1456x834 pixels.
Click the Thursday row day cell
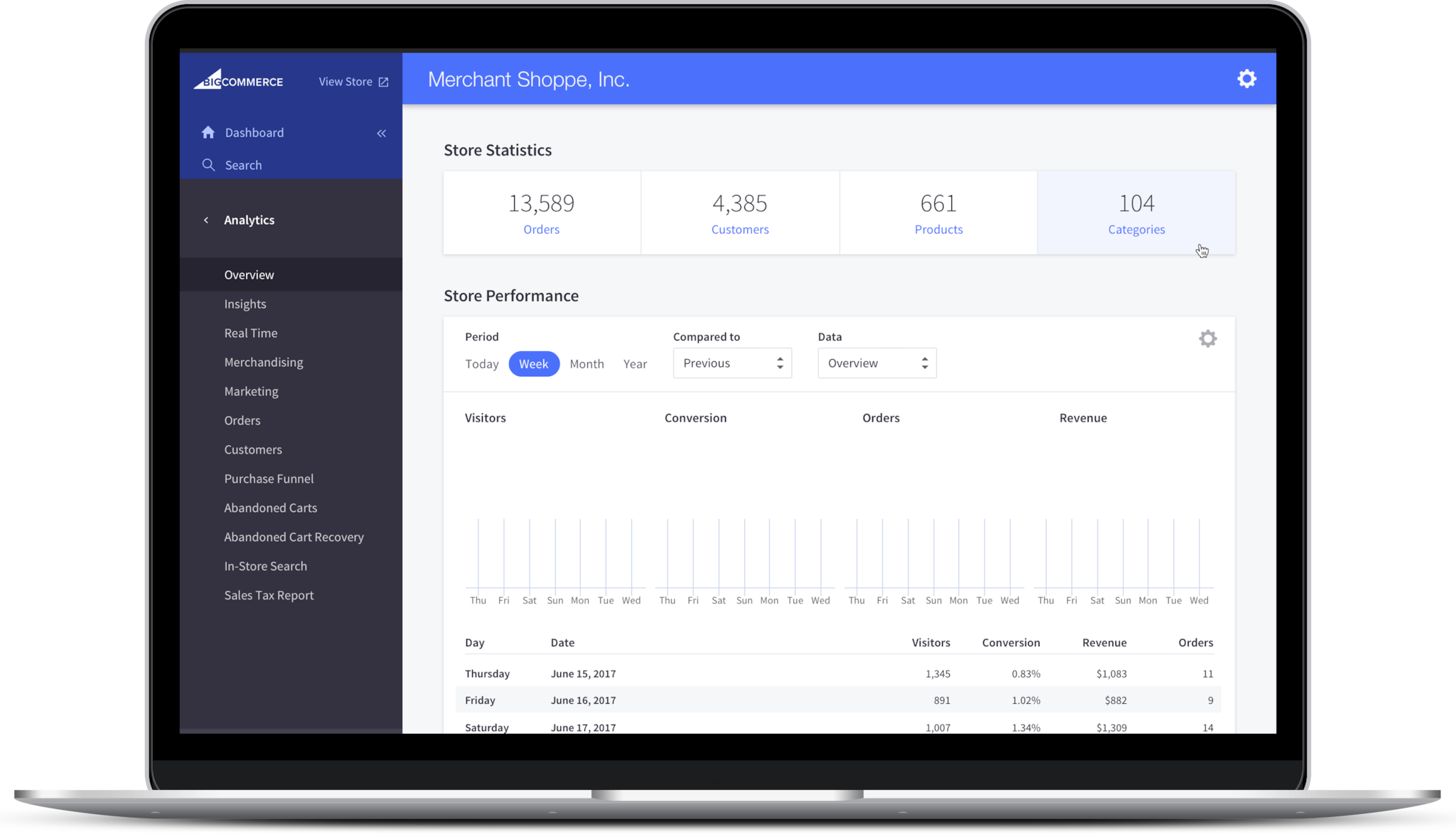(487, 674)
